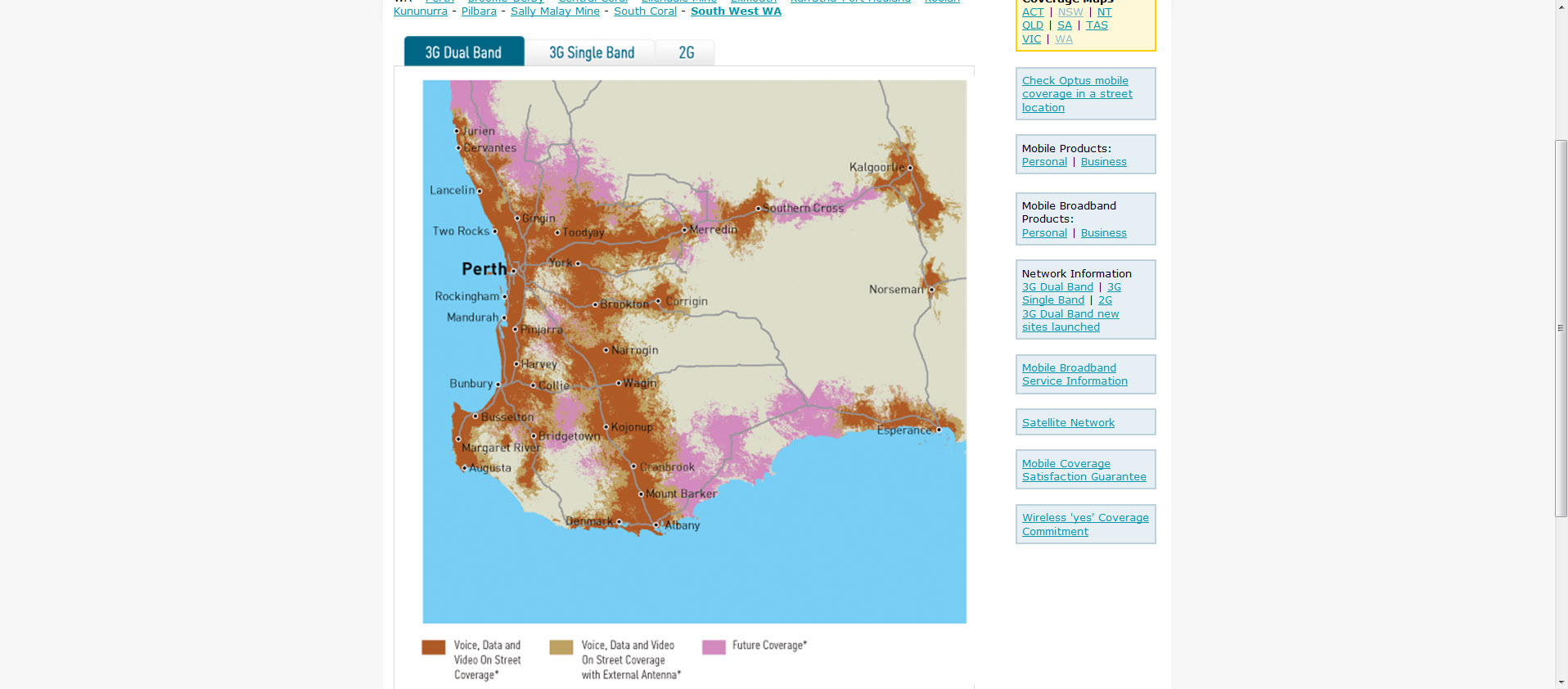Open Check Optus mobile coverage link
Screen dimensions: 1568x689
pos(1076,94)
